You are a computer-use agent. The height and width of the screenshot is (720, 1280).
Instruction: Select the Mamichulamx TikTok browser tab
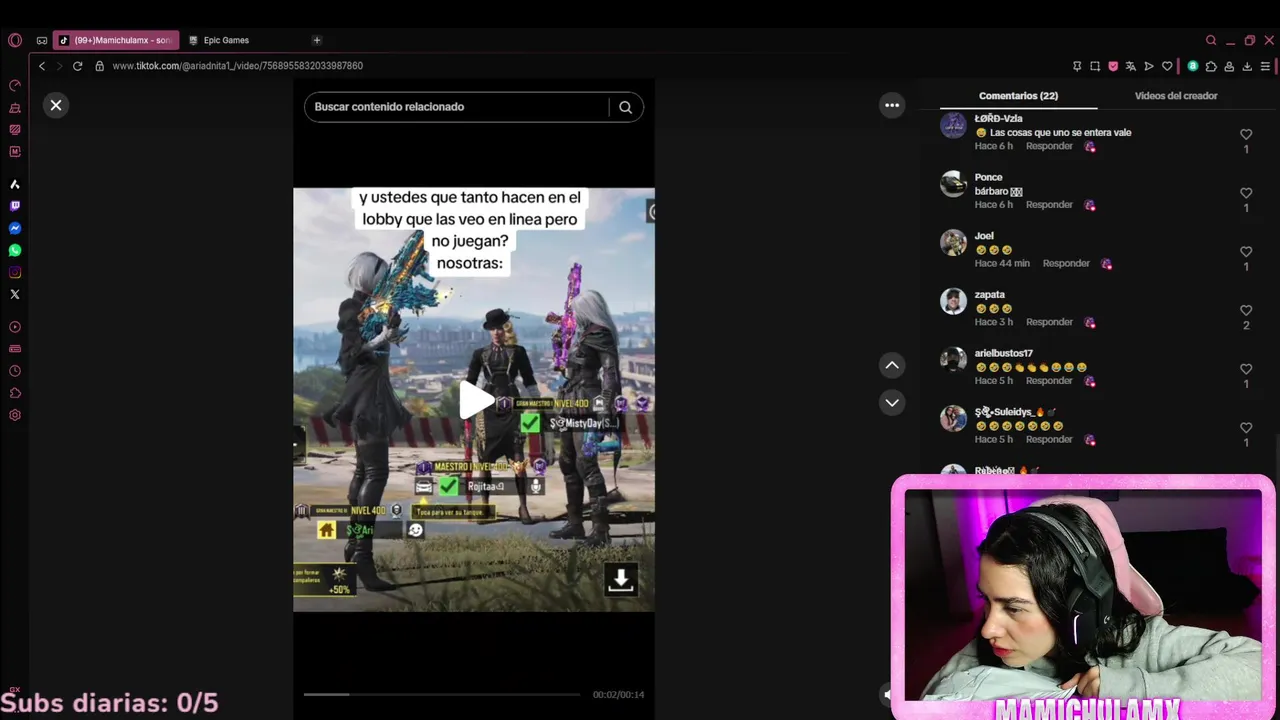point(116,40)
